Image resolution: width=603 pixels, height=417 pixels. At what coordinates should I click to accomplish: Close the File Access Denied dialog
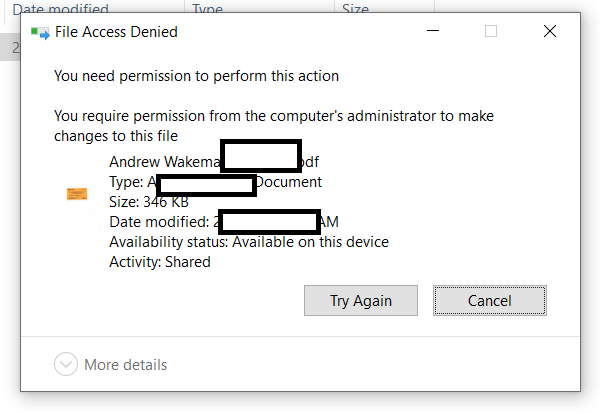coord(549,32)
